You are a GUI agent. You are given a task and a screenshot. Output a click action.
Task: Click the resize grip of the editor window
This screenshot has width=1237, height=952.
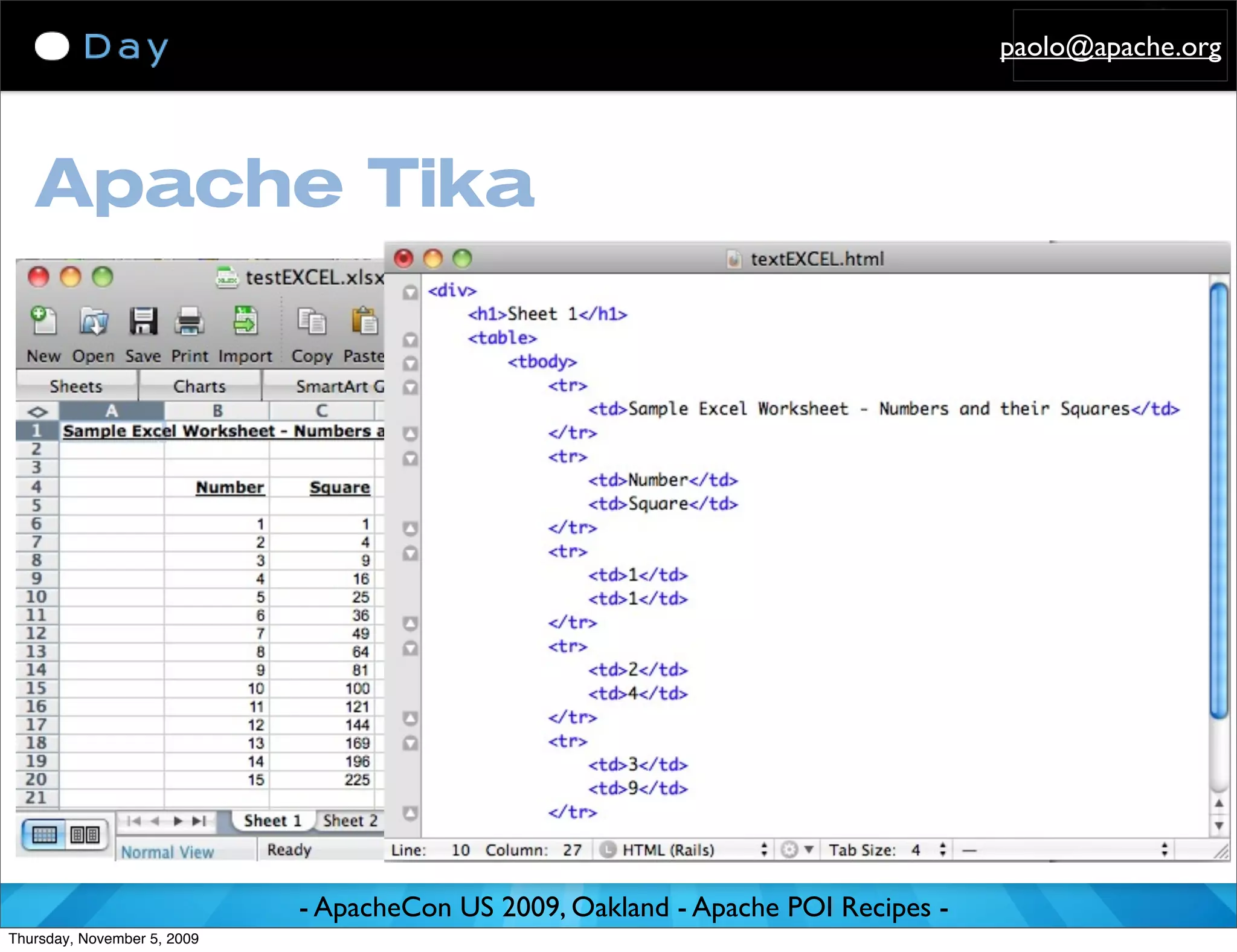coord(1221,851)
